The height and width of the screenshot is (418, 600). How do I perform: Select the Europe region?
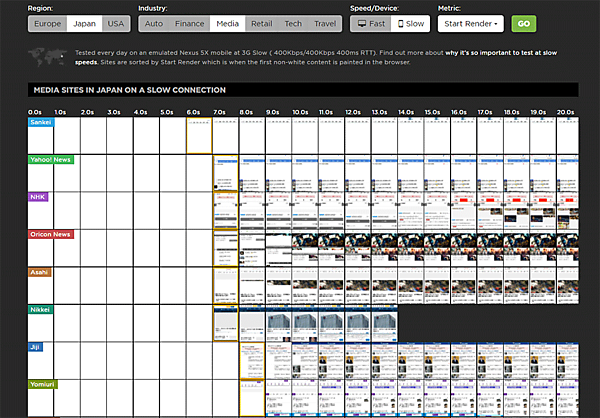(x=46, y=23)
